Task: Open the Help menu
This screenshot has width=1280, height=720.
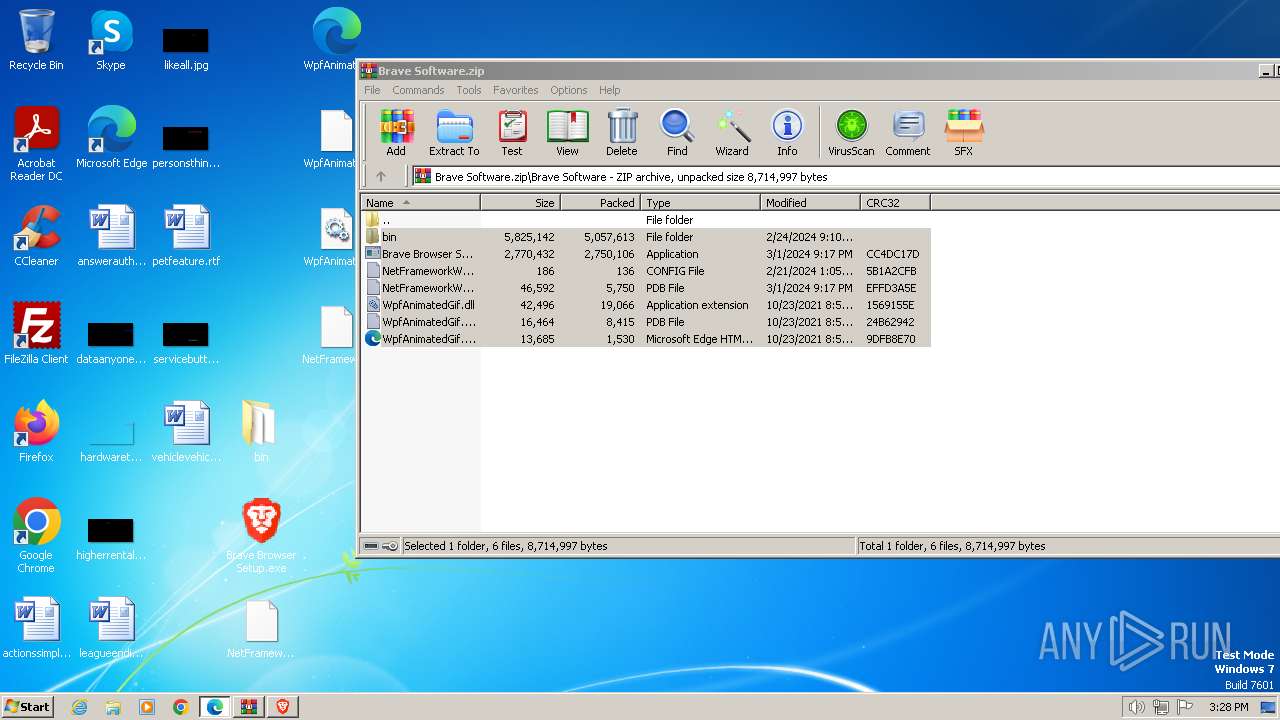Action: [610, 90]
